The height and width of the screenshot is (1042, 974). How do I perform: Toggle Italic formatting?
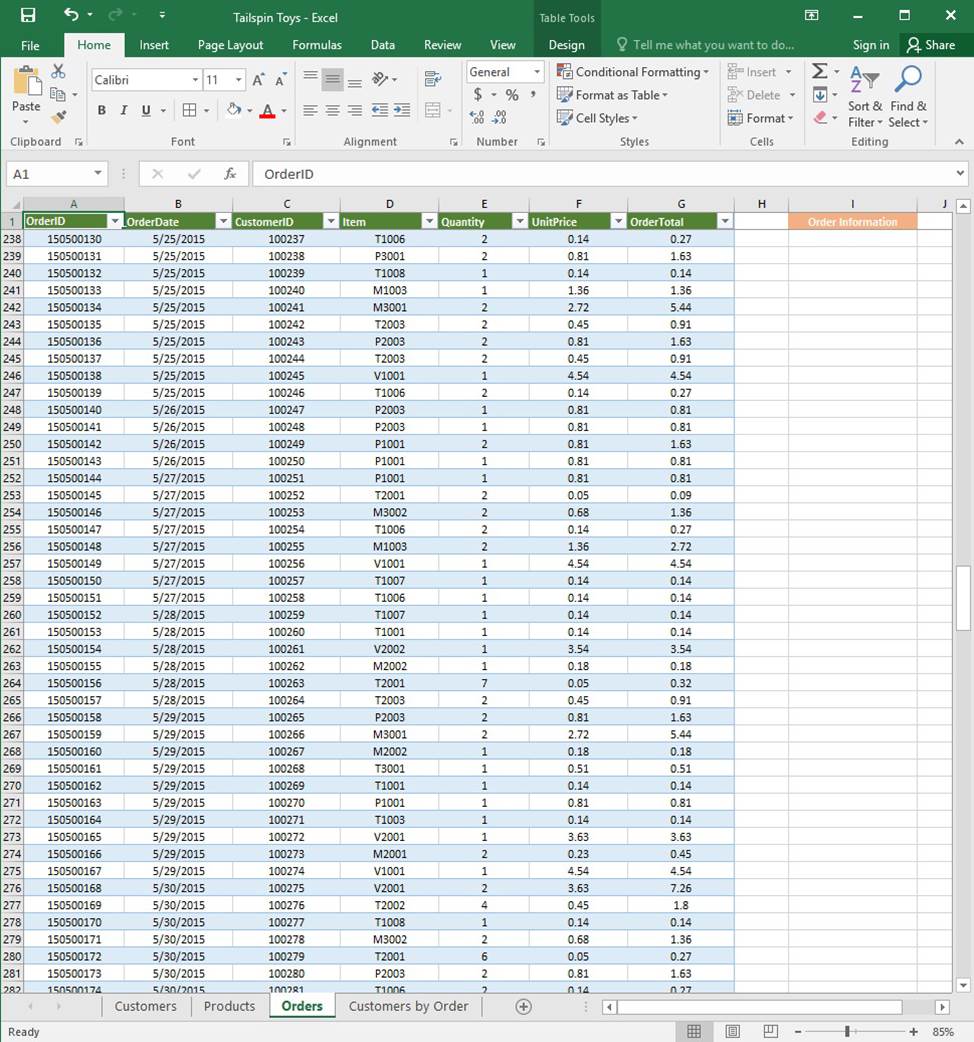point(124,110)
